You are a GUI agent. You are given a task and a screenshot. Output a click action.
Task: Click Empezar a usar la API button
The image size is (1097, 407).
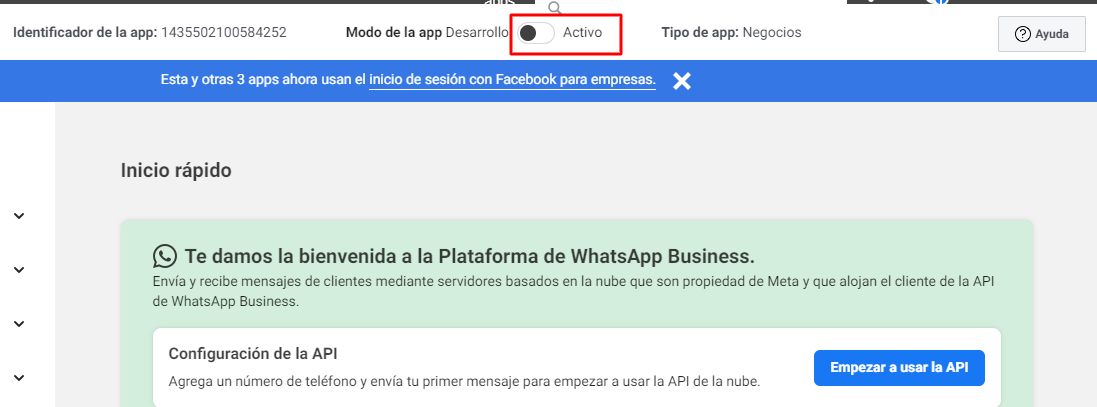tap(899, 368)
